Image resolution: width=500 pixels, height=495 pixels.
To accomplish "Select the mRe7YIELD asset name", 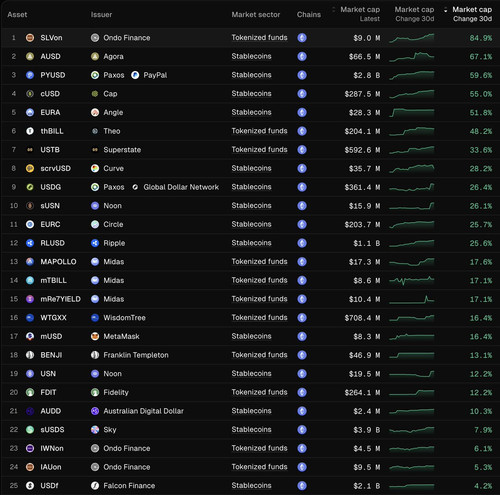I will 60,299.
